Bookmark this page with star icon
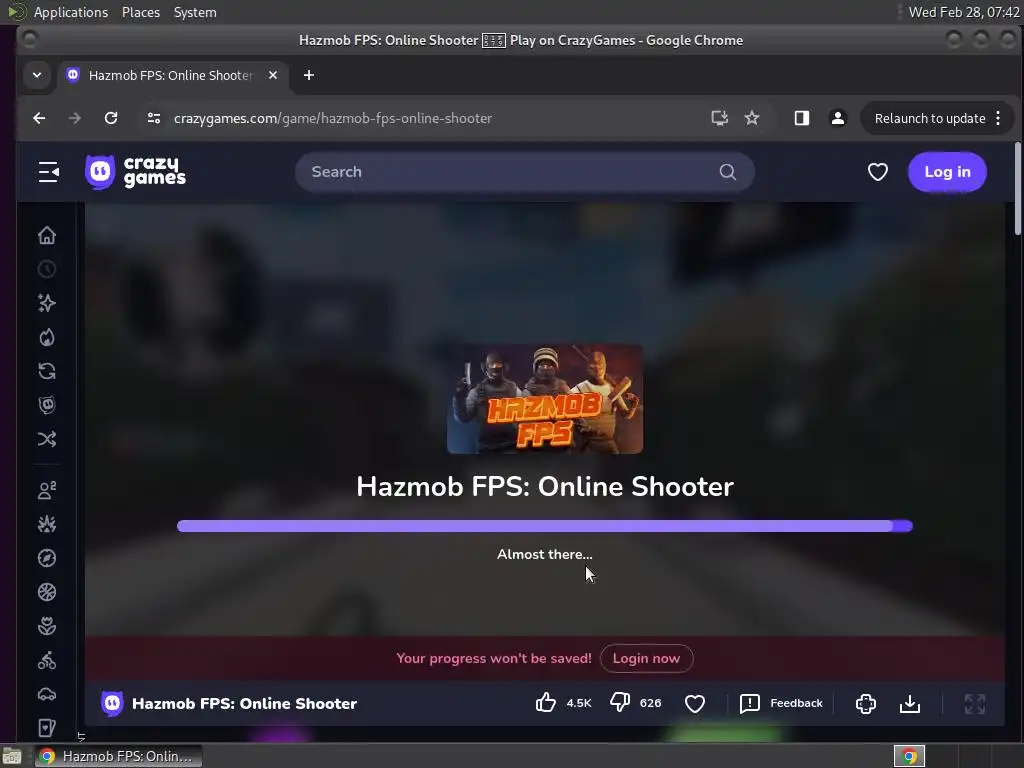 coord(752,118)
